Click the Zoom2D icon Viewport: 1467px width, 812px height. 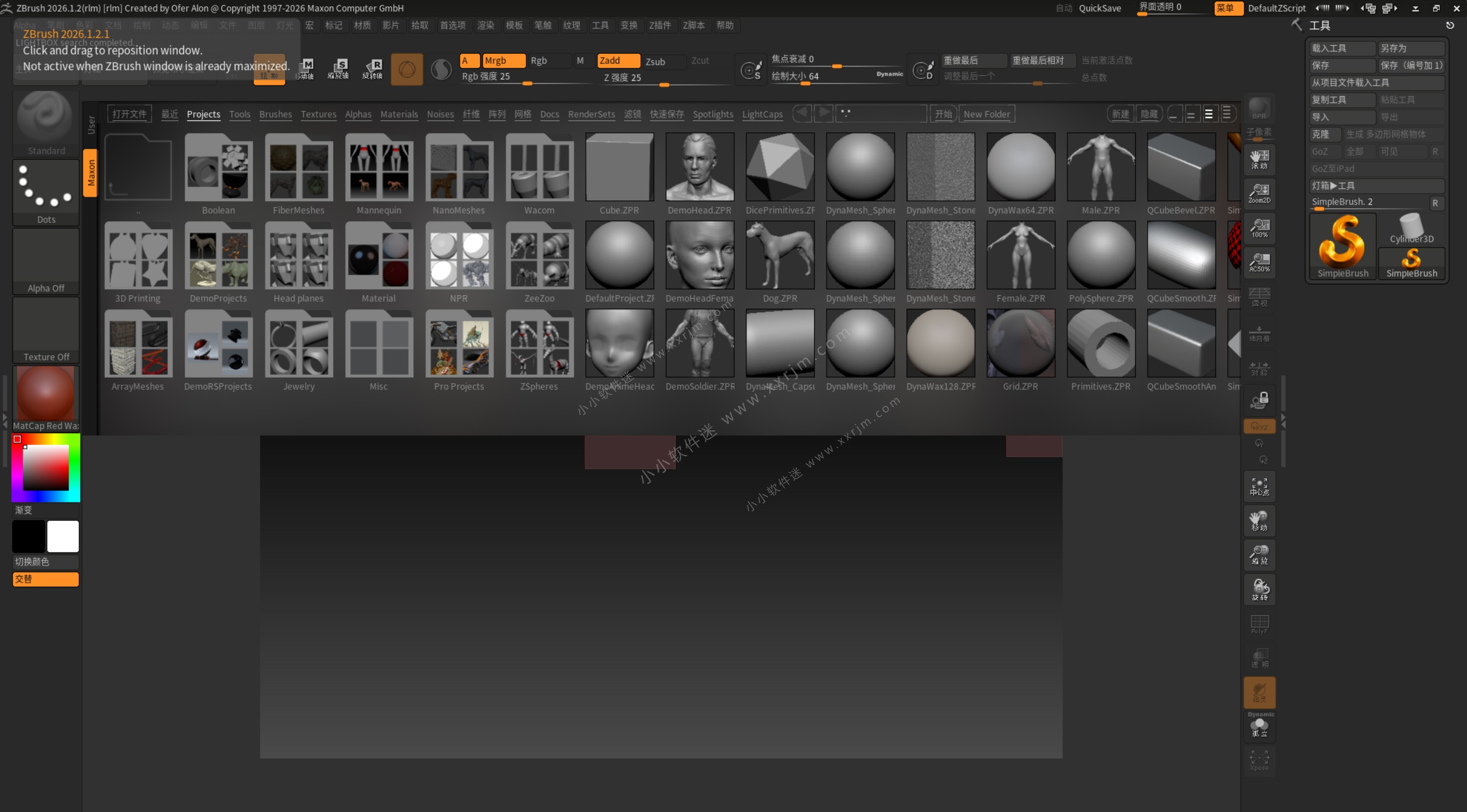tap(1259, 193)
